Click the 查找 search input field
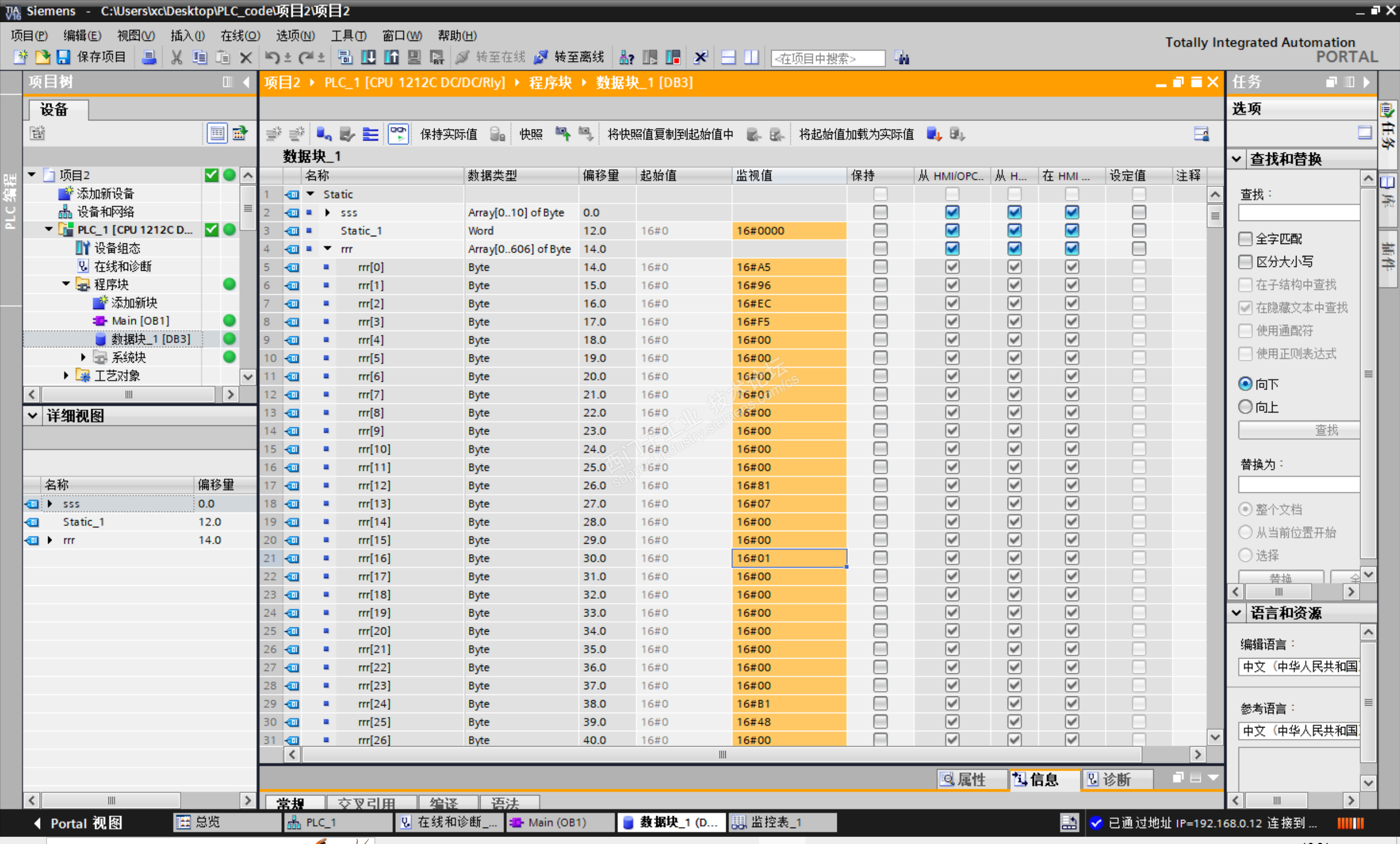 [x=1298, y=213]
